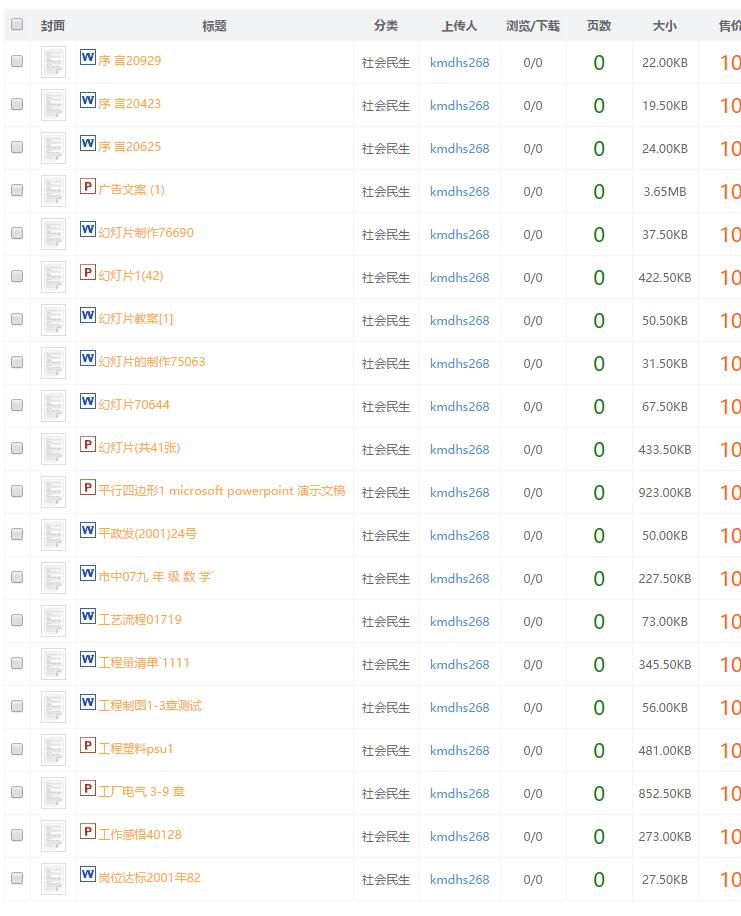Click the Word icon beside 序 言20929

pos(88,58)
